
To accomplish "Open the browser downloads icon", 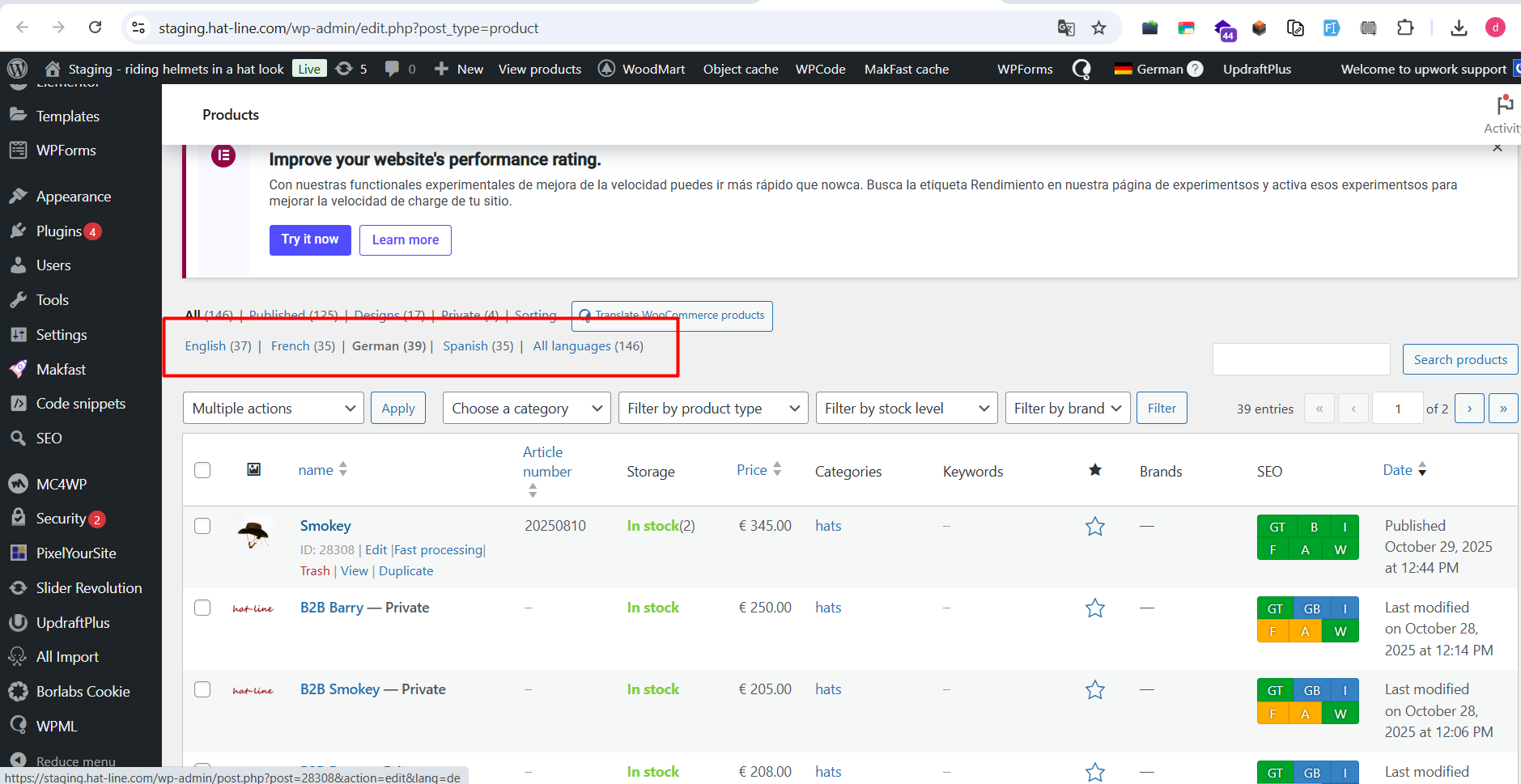I will click(x=1459, y=28).
